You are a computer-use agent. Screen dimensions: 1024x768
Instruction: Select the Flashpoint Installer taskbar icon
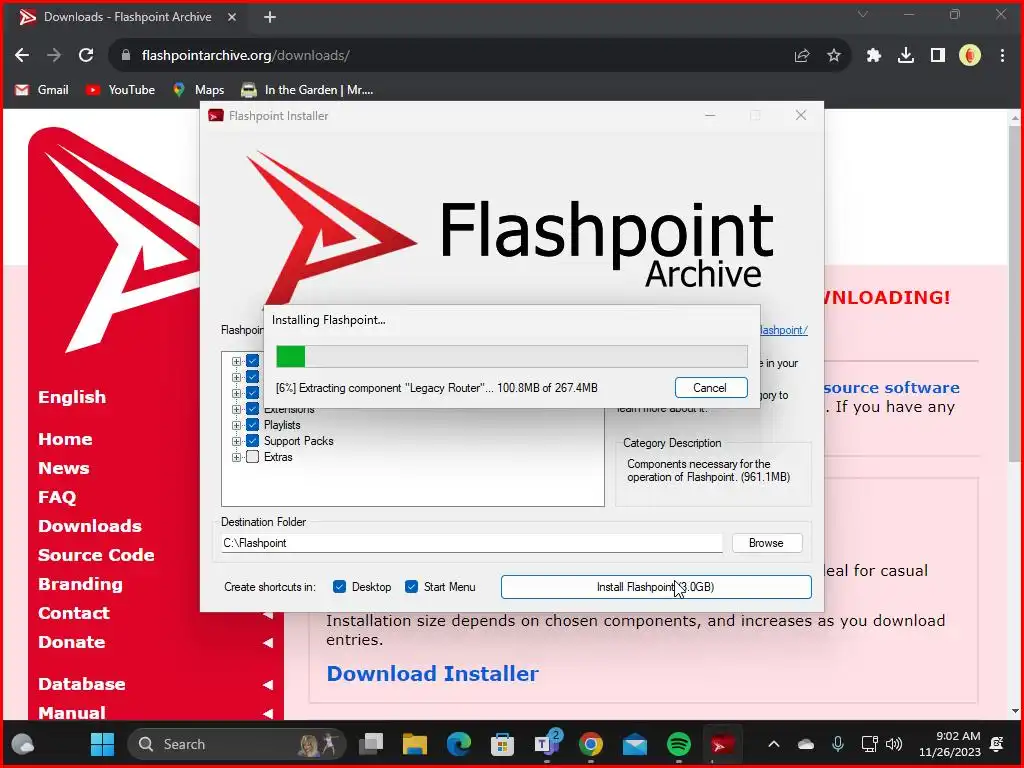click(x=722, y=744)
